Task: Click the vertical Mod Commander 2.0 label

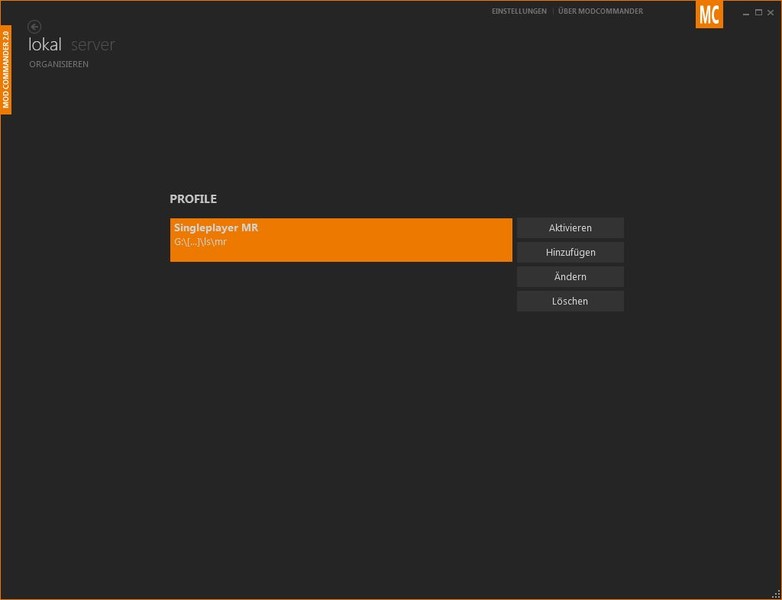Action: click(6, 70)
